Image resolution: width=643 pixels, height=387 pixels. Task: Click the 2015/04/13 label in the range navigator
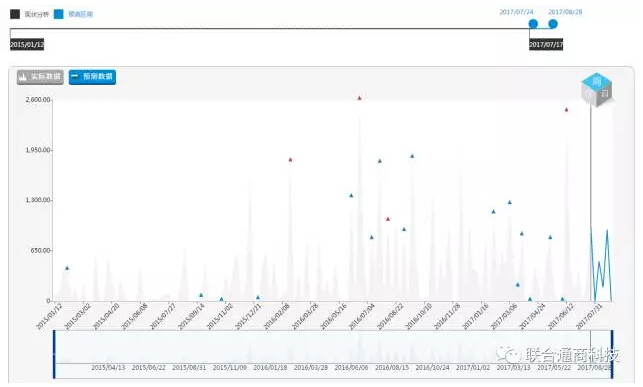click(108, 368)
